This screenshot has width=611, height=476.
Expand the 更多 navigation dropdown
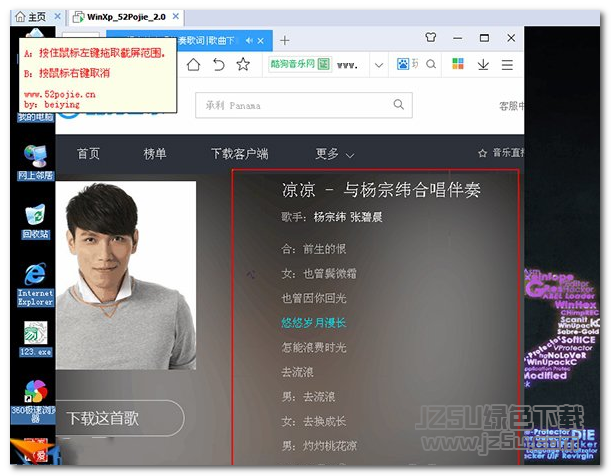(x=335, y=154)
